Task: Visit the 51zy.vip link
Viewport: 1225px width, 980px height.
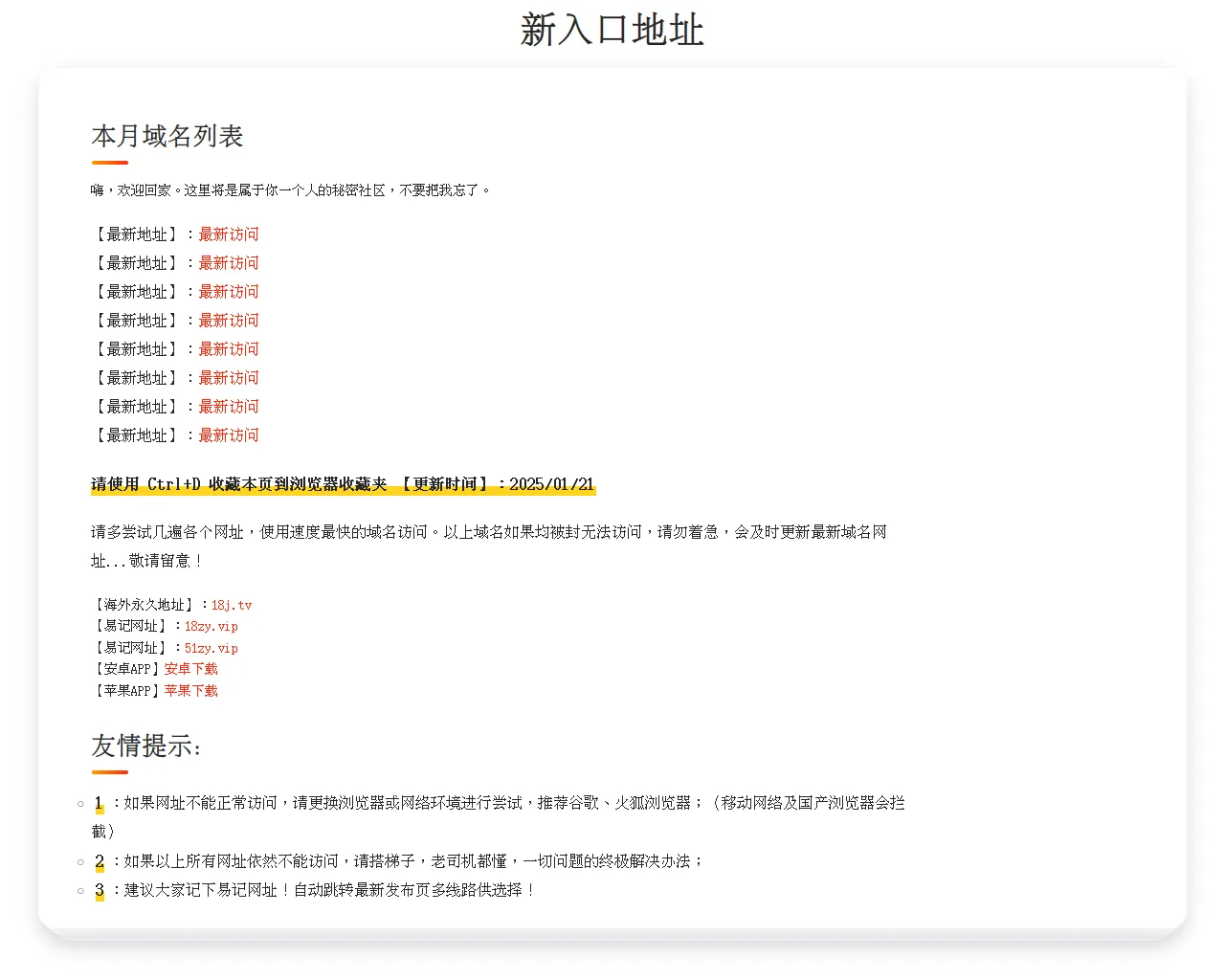Action: (x=211, y=648)
